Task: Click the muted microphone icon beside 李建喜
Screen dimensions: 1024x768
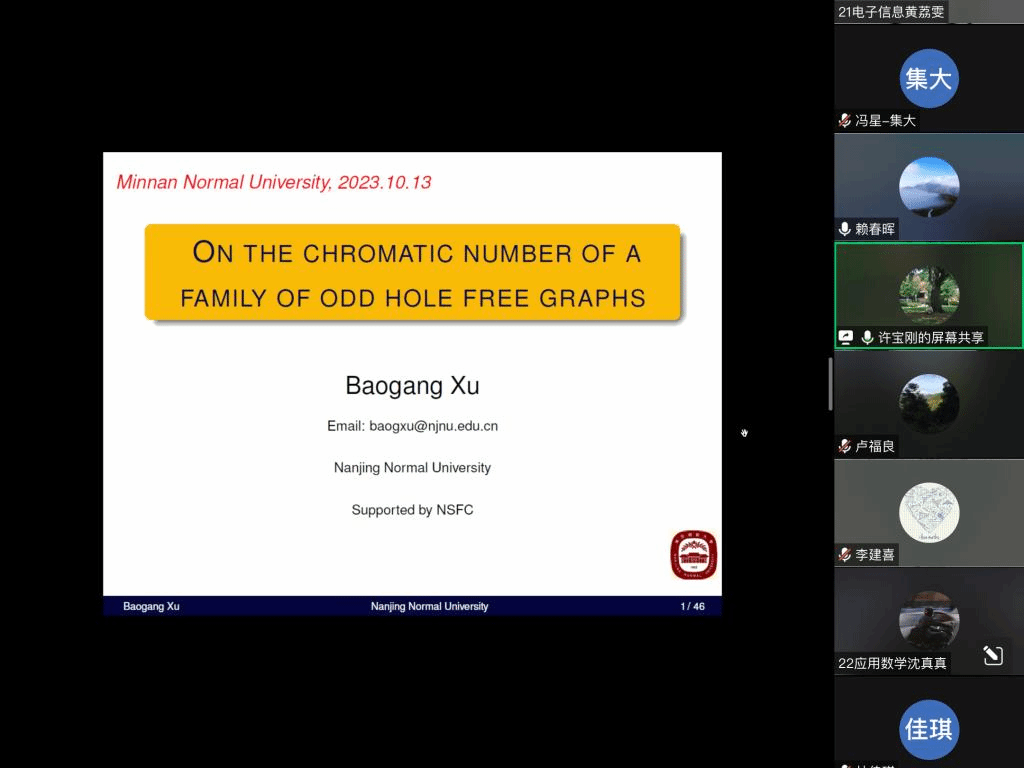Action: 845,554
